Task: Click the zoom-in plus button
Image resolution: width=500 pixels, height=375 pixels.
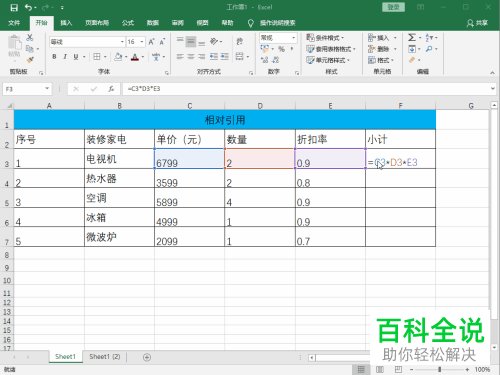Action: click(x=467, y=369)
